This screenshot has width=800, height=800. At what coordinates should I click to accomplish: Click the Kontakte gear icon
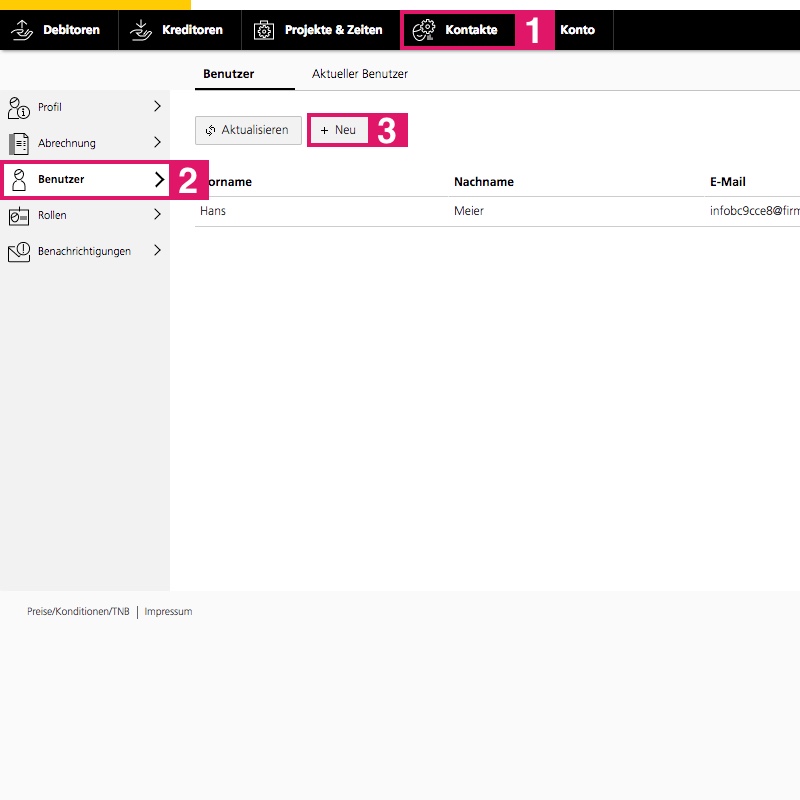[x=424, y=30]
